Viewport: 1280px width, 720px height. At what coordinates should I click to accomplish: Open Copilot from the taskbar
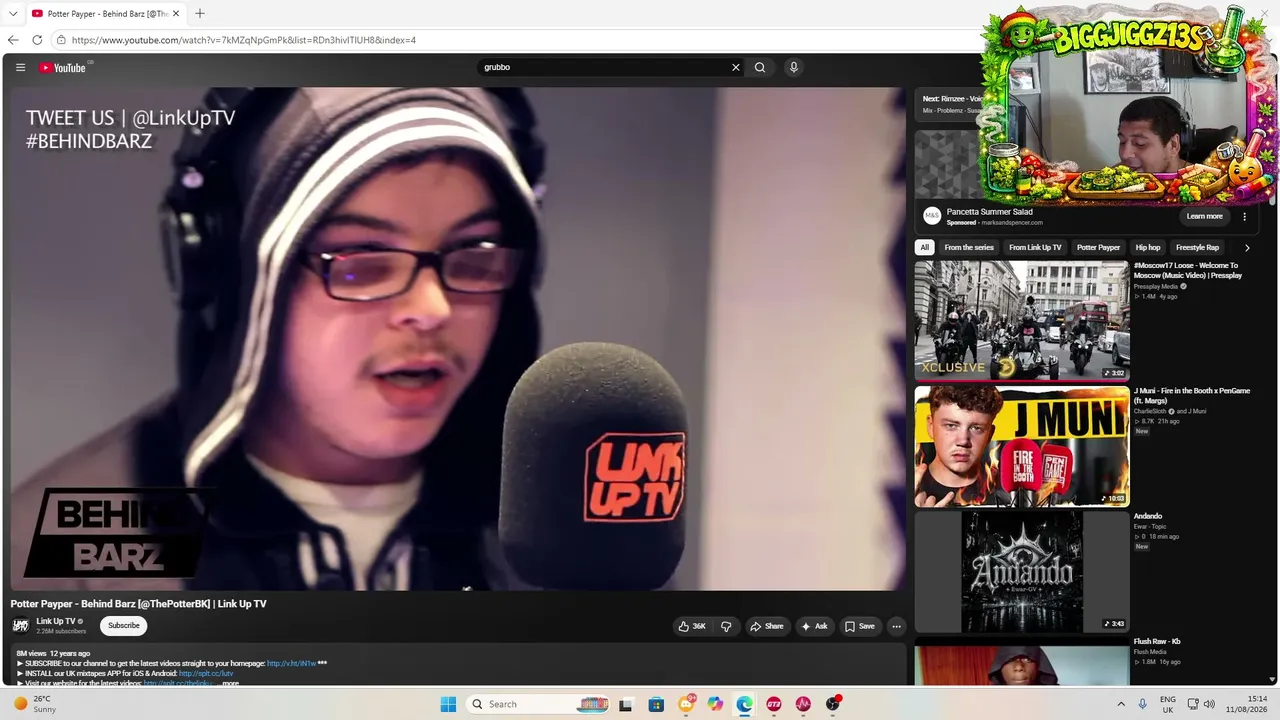pyautogui.click(x=715, y=704)
